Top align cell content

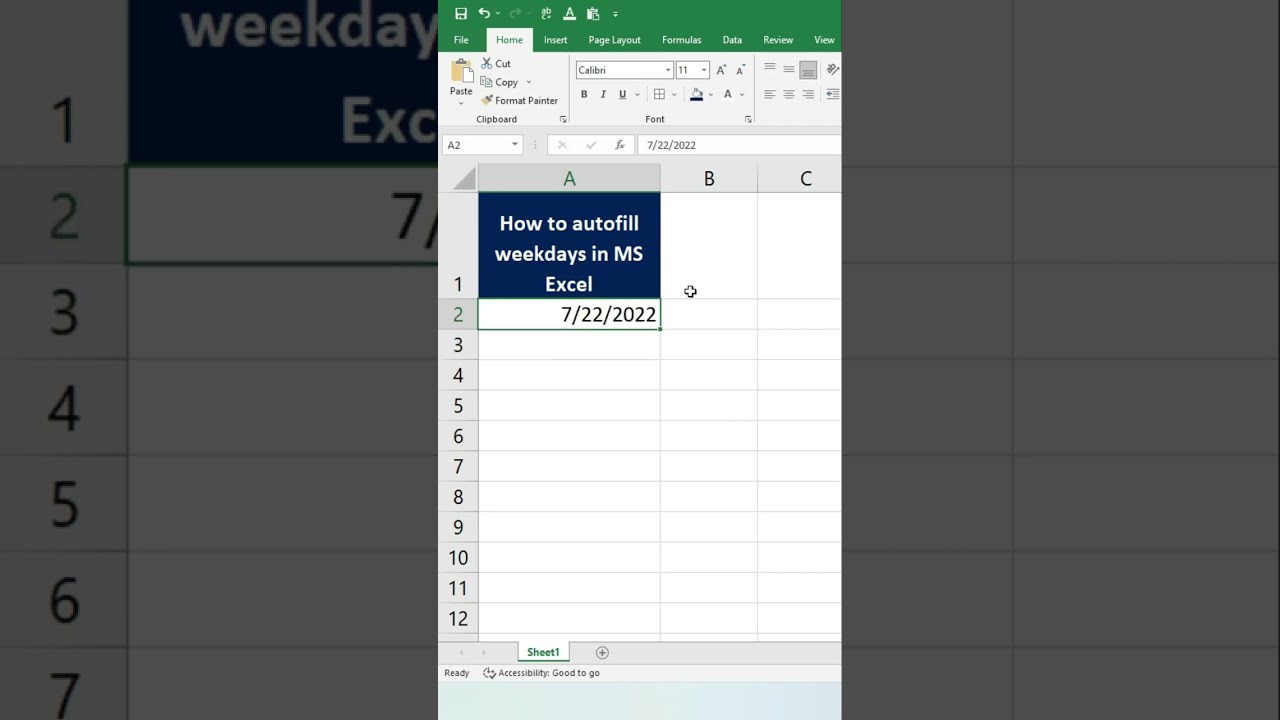point(770,69)
